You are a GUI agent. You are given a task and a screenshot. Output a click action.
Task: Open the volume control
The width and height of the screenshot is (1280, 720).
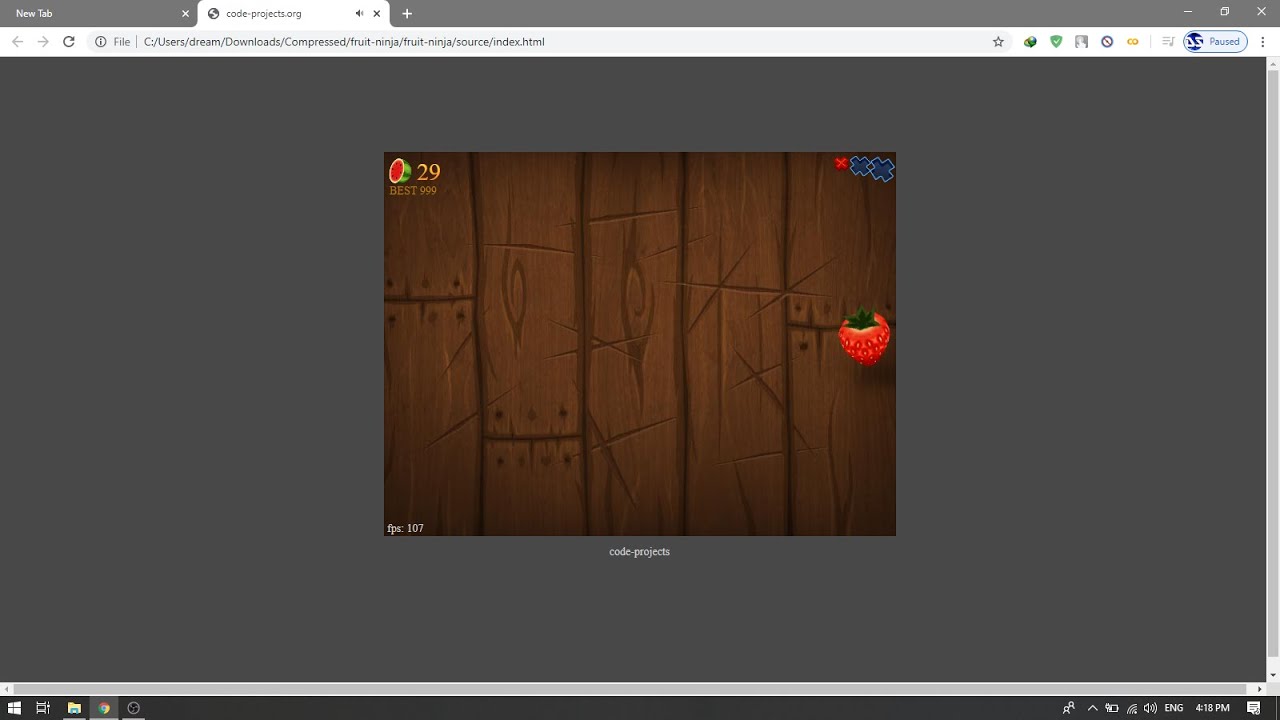1150,708
